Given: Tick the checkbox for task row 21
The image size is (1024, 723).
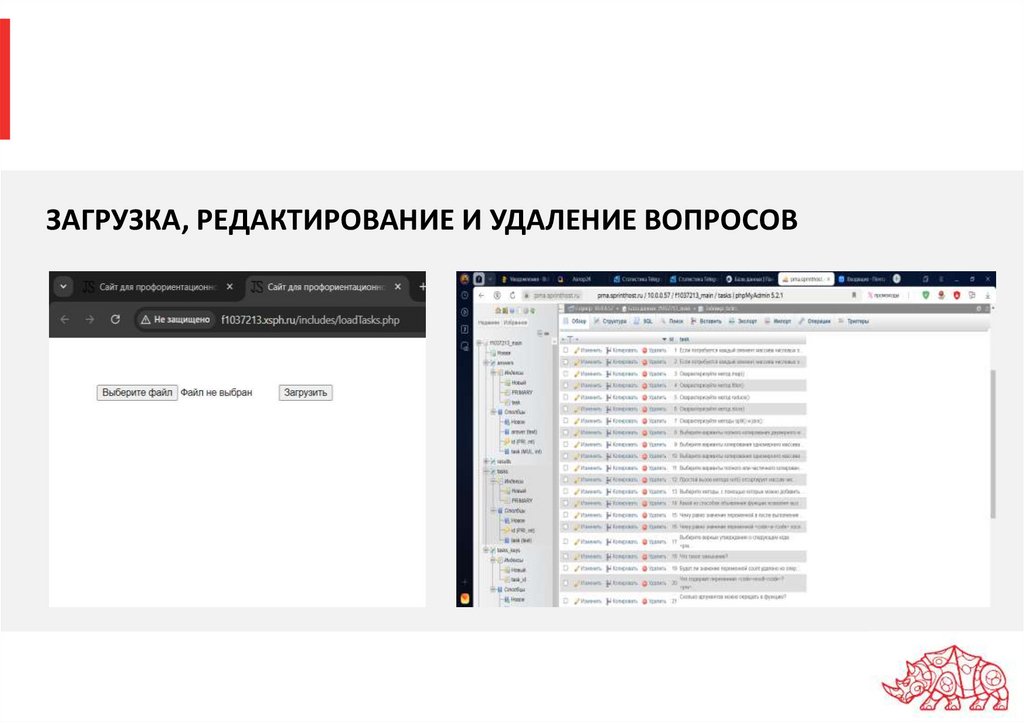Looking at the screenshot, I should (566, 601).
